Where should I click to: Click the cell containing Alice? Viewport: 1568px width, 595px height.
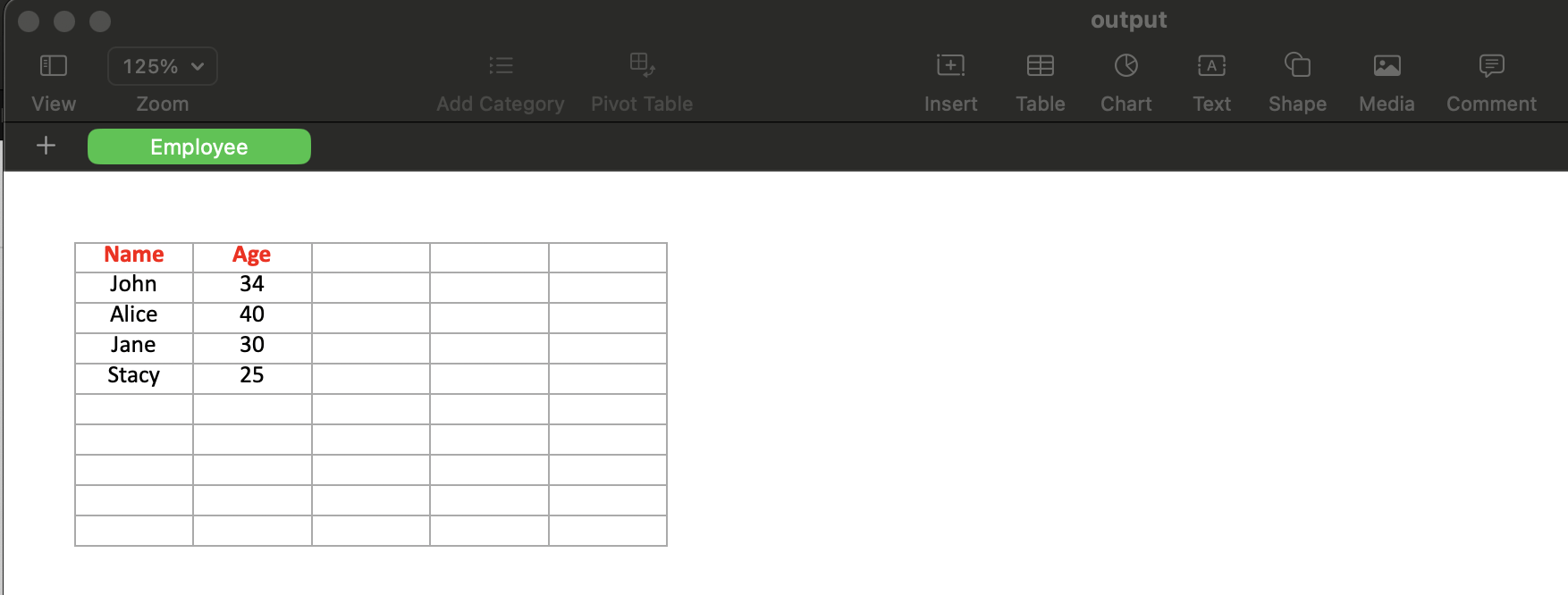point(134,315)
